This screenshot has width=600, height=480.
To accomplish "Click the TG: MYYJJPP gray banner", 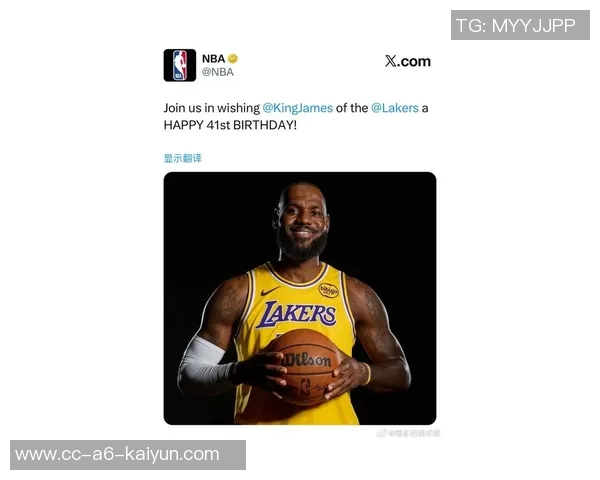I will [x=520, y=25].
